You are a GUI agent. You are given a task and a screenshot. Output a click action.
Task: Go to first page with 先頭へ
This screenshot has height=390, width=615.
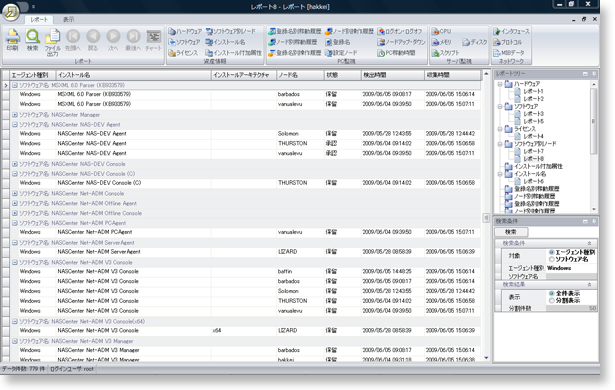(x=73, y=40)
